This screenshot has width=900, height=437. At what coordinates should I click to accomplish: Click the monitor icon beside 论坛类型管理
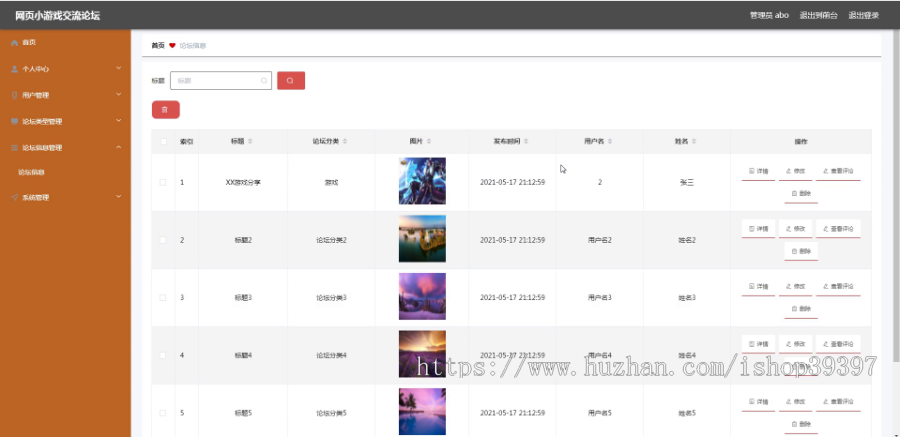pyautogui.click(x=15, y=122)
